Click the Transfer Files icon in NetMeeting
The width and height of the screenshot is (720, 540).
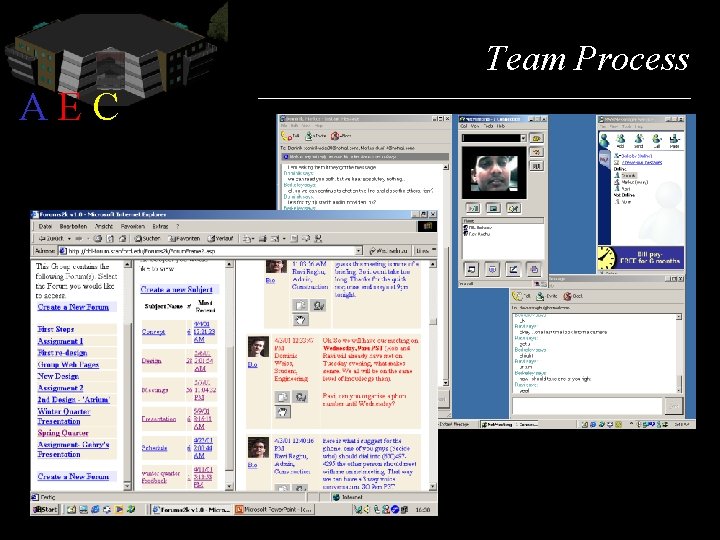click(x=533, y=269)
